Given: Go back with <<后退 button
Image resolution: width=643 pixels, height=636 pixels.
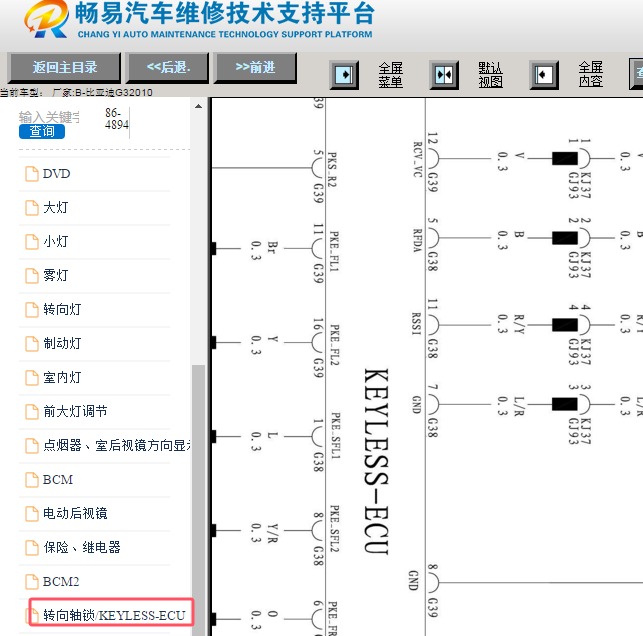Looking at the screenshot, I should (x=168, y=67).
